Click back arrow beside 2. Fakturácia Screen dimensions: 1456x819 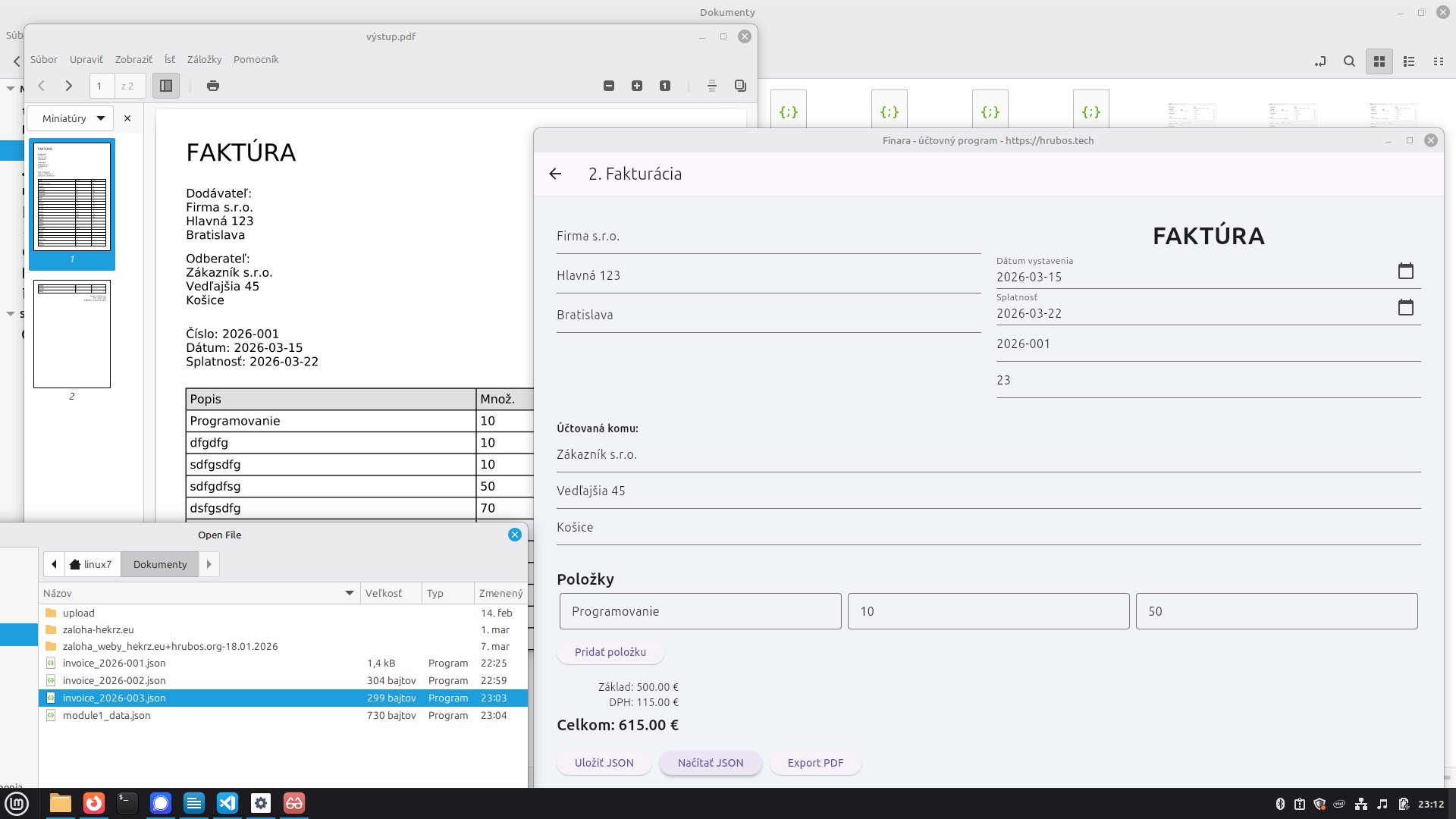tap(555, 174)
